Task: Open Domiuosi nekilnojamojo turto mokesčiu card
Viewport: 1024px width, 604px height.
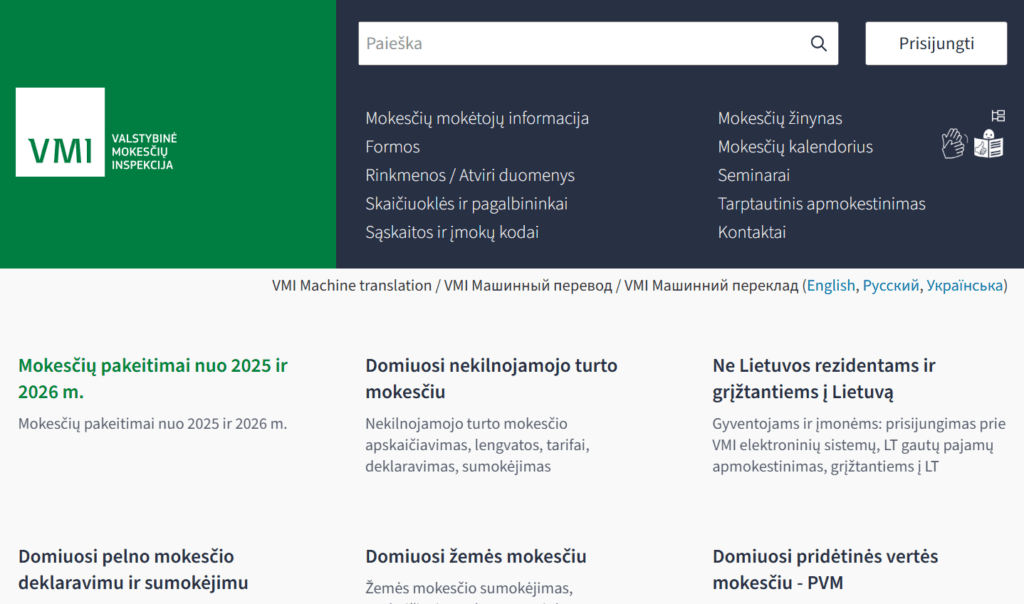Action: coord(491,378)
